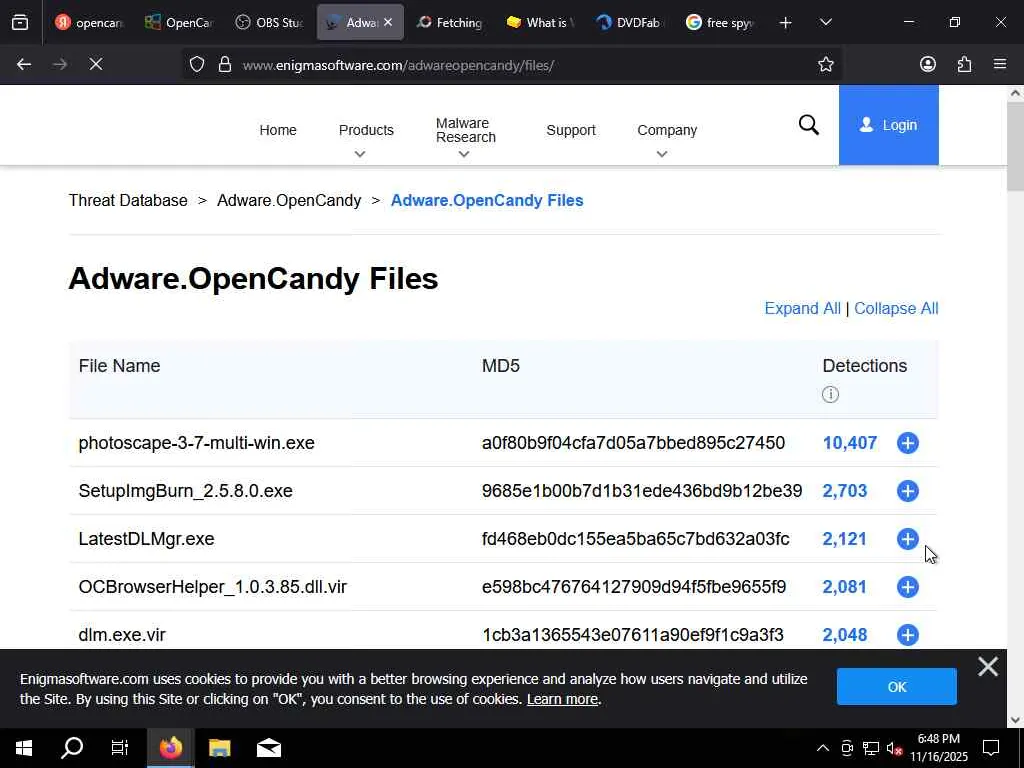Switch to the What is tab
The width and height of the screenshot is (1024, 768).
click(x=540, y=22)
